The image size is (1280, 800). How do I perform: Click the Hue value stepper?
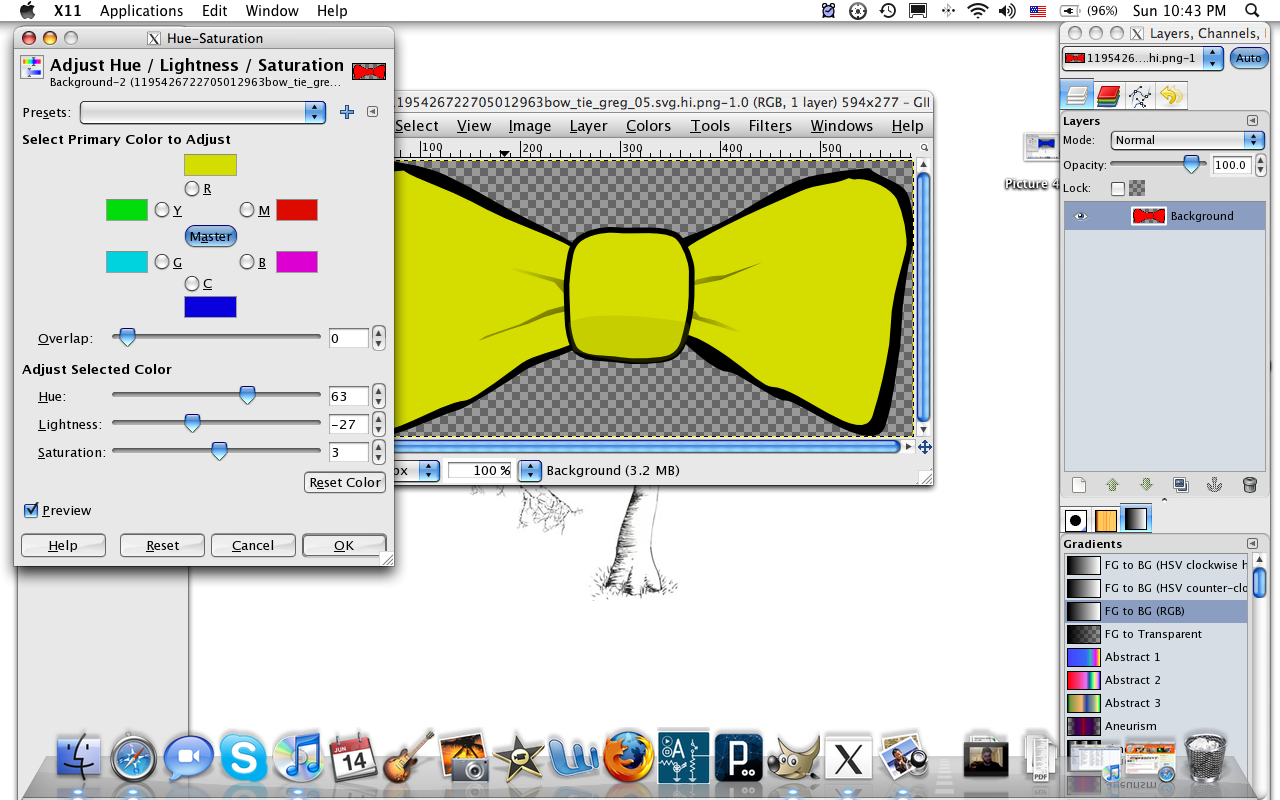point(378,396)
